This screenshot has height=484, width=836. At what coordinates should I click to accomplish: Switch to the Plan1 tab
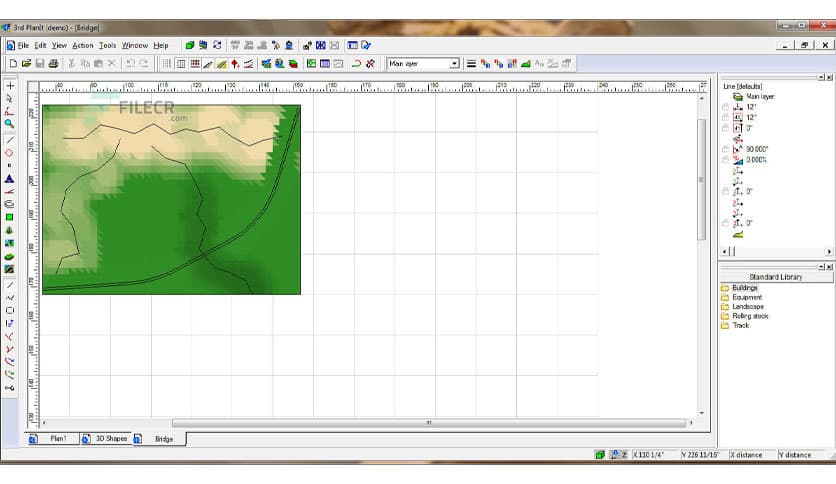click(52, 438)
